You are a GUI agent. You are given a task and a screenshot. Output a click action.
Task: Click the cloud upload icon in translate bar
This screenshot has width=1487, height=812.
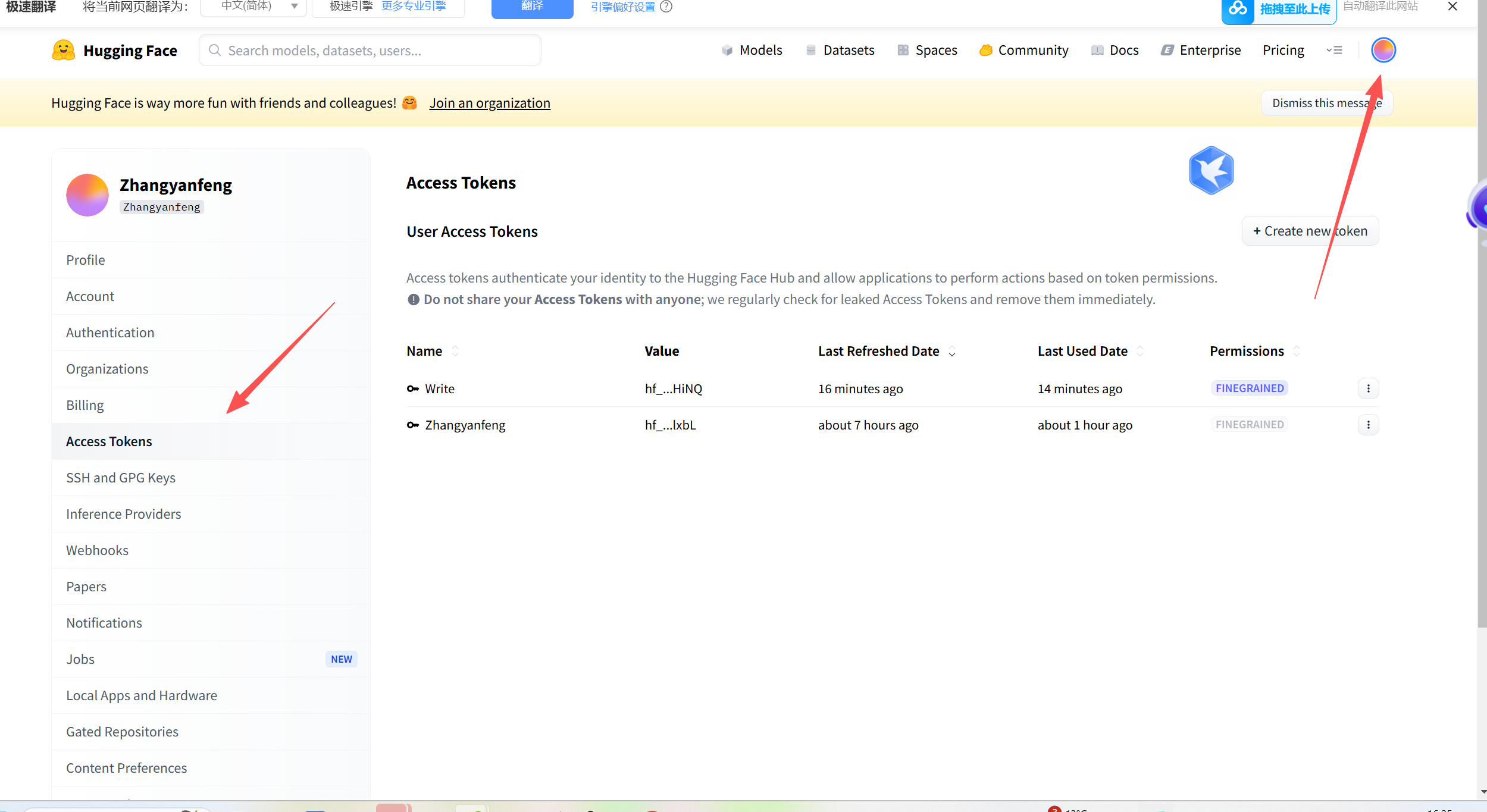[x=1238, y=8]
